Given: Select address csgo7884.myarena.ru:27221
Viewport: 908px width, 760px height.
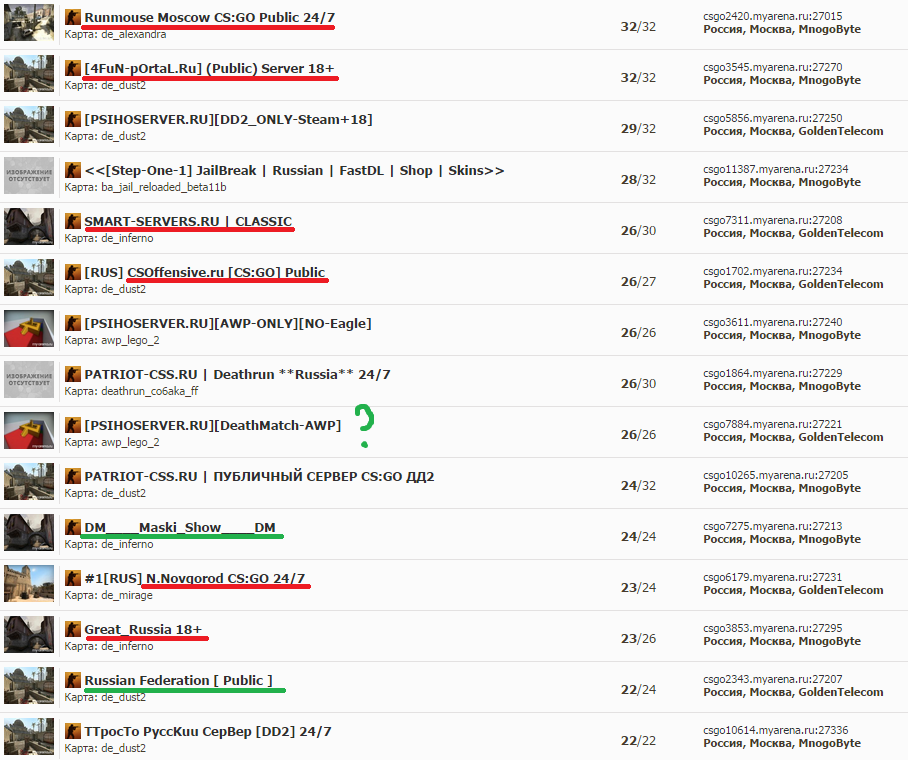Looking at the screenshot, I should (x=772, y=424).
